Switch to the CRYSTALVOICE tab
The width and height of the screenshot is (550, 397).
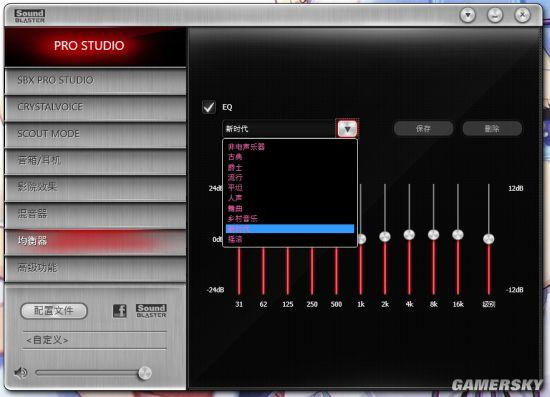[x=95, y=107]
